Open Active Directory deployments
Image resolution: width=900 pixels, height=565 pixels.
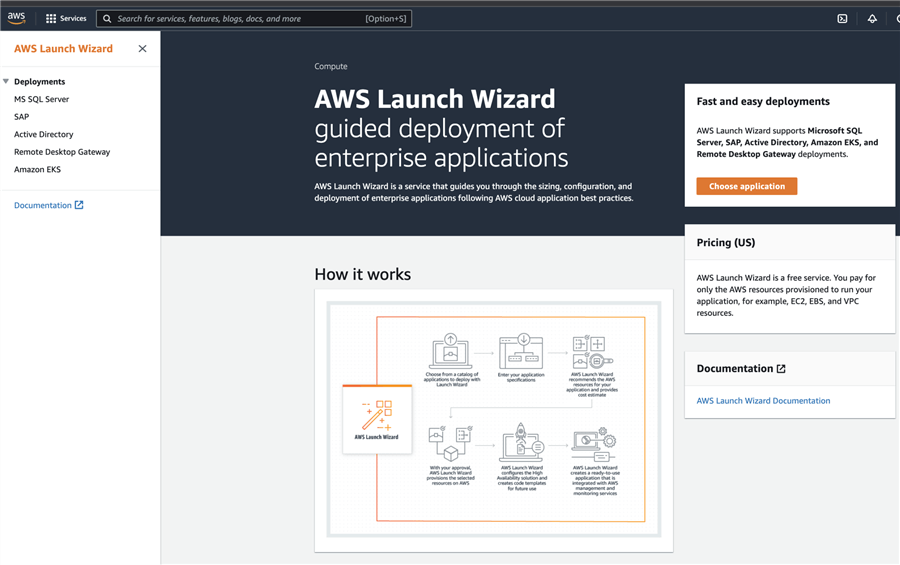pyautogui.click(x=44, y=134)
